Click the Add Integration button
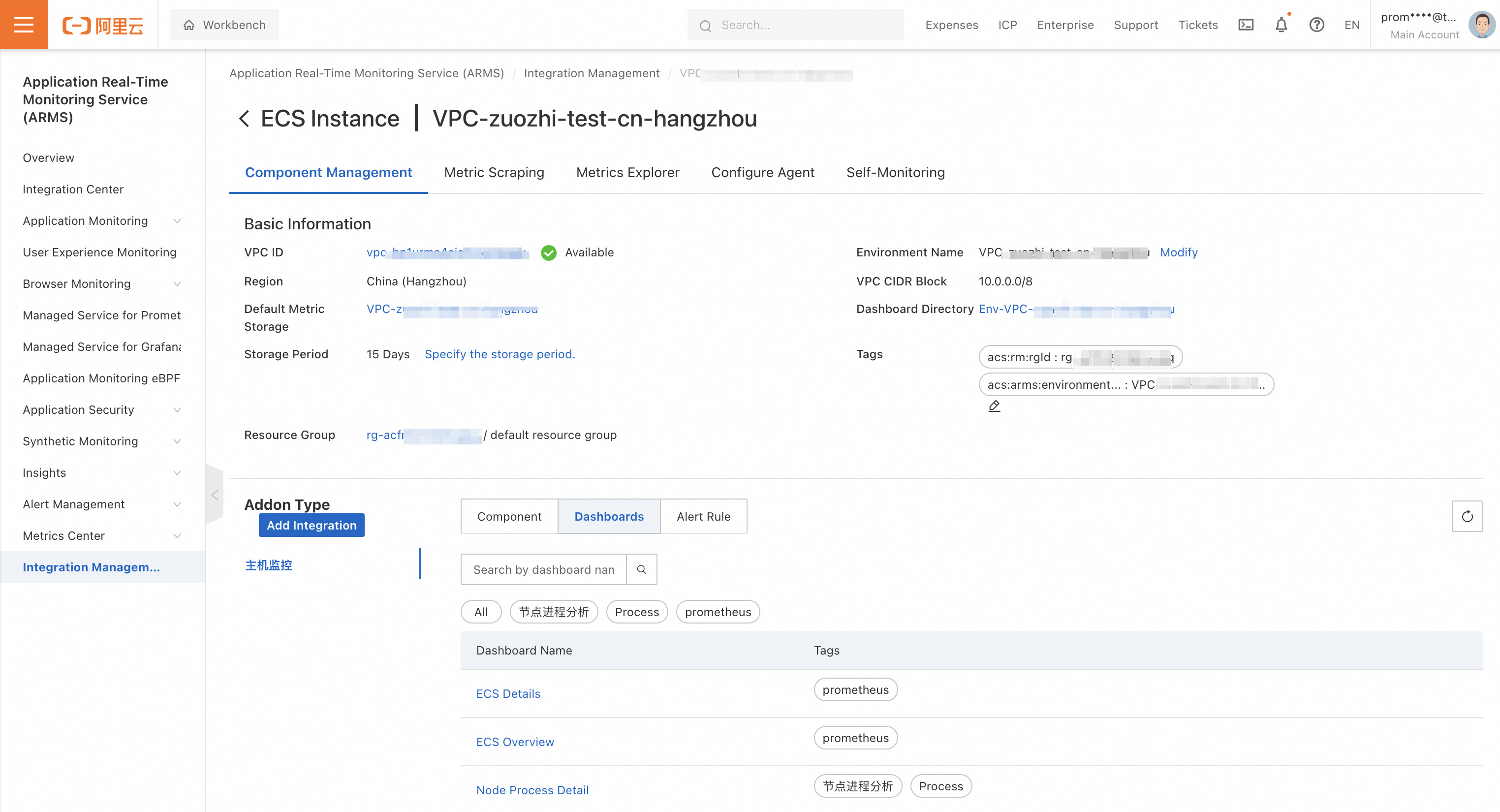The image size is (1500, 812). coord(312,525)
